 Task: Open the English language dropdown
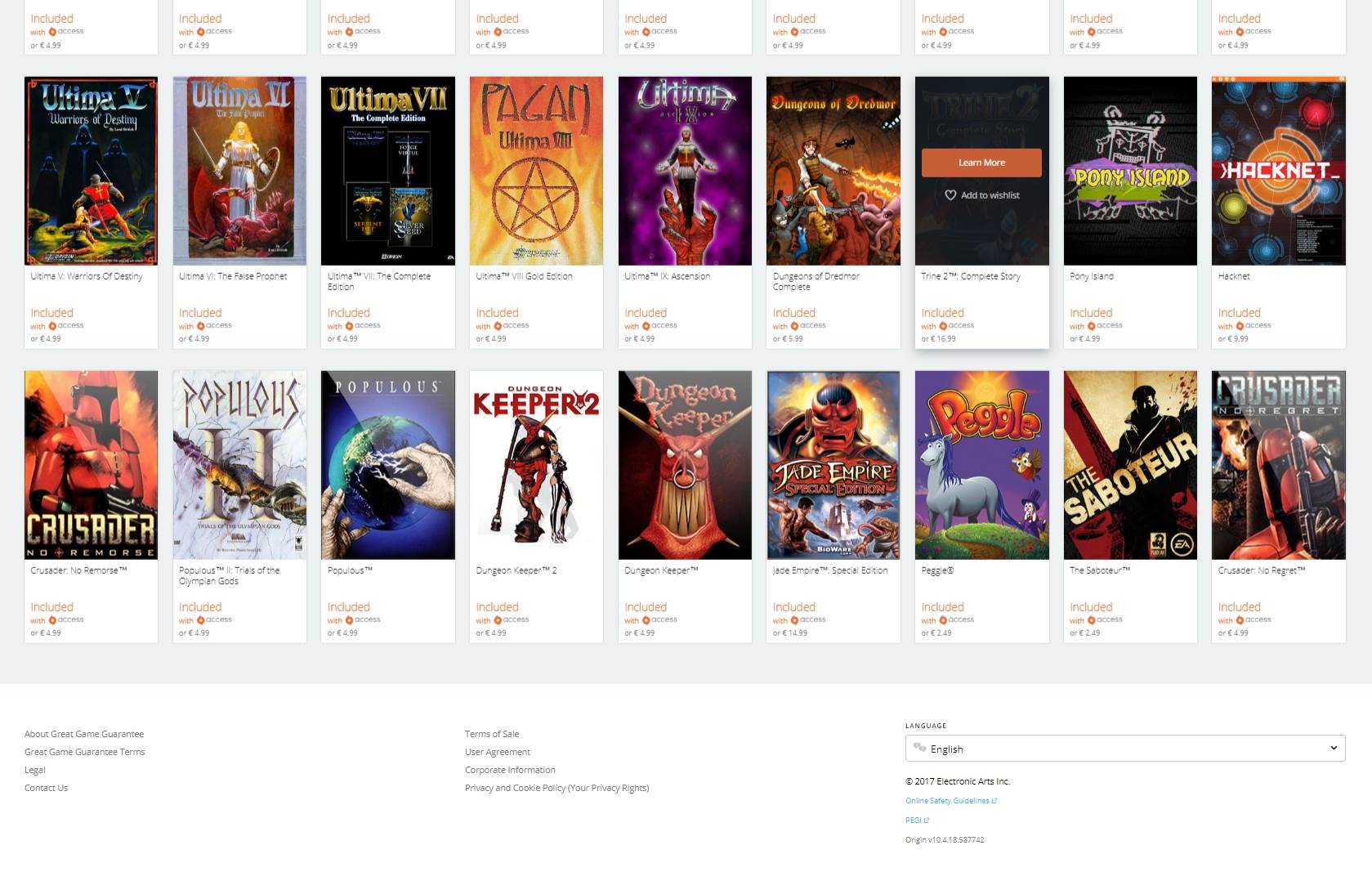(x=1125, y=749)
